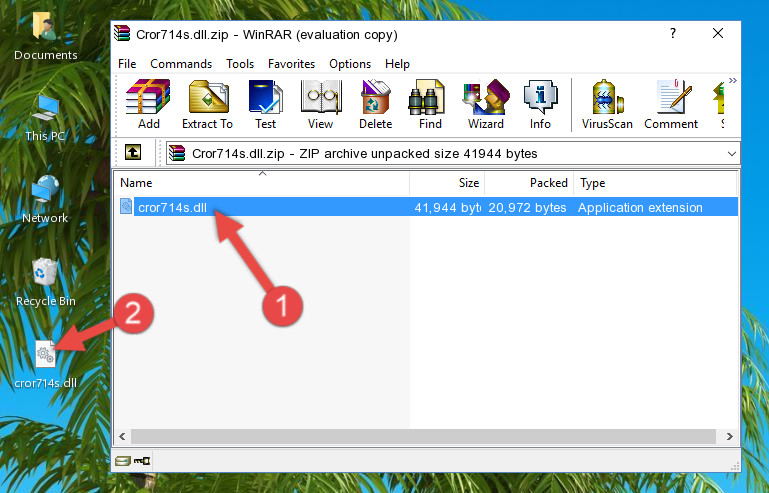Click the archive path address field

pyautogui.click(x=453, y=154)
